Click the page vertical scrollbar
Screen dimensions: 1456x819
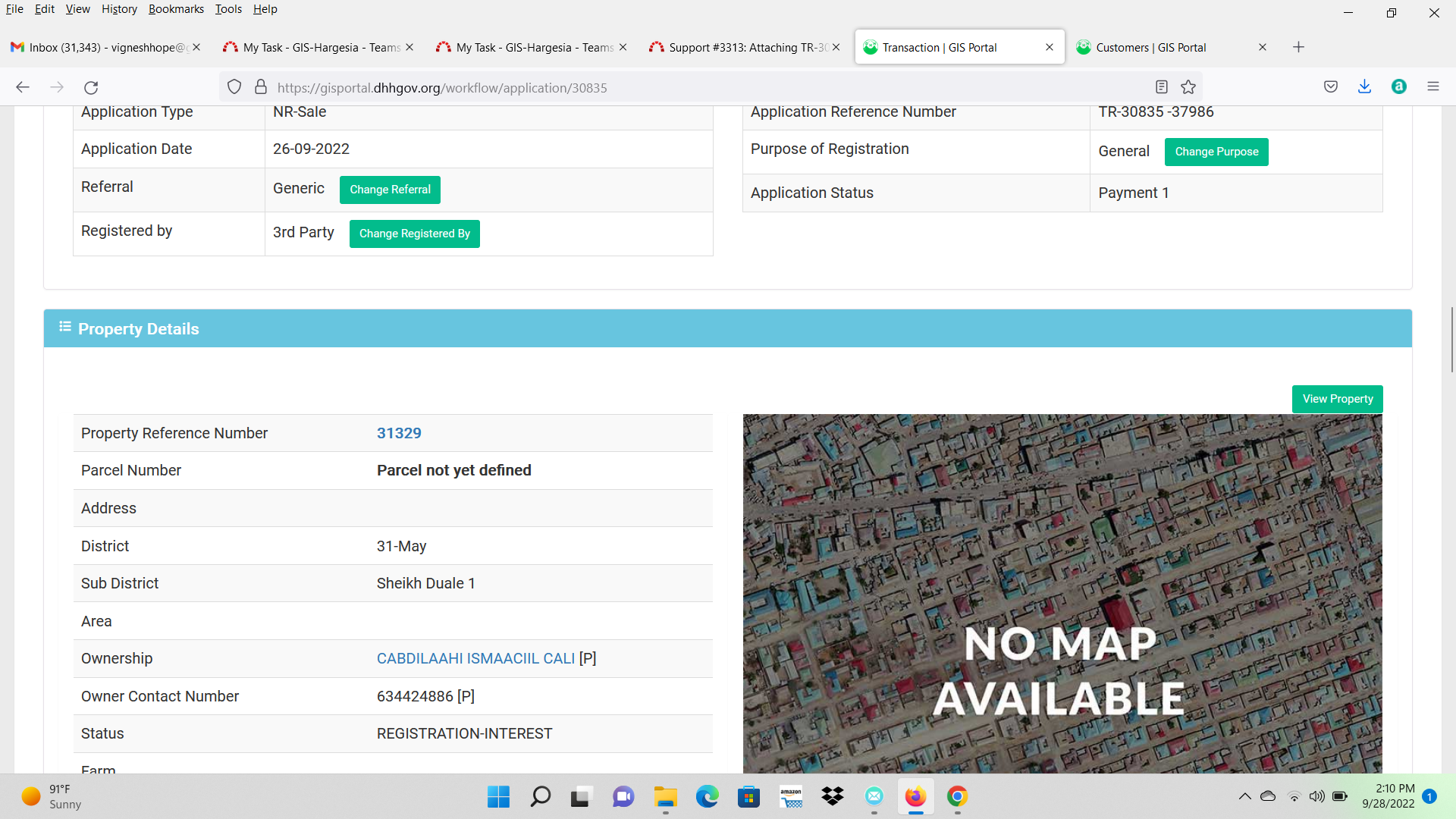(1451, 340)
